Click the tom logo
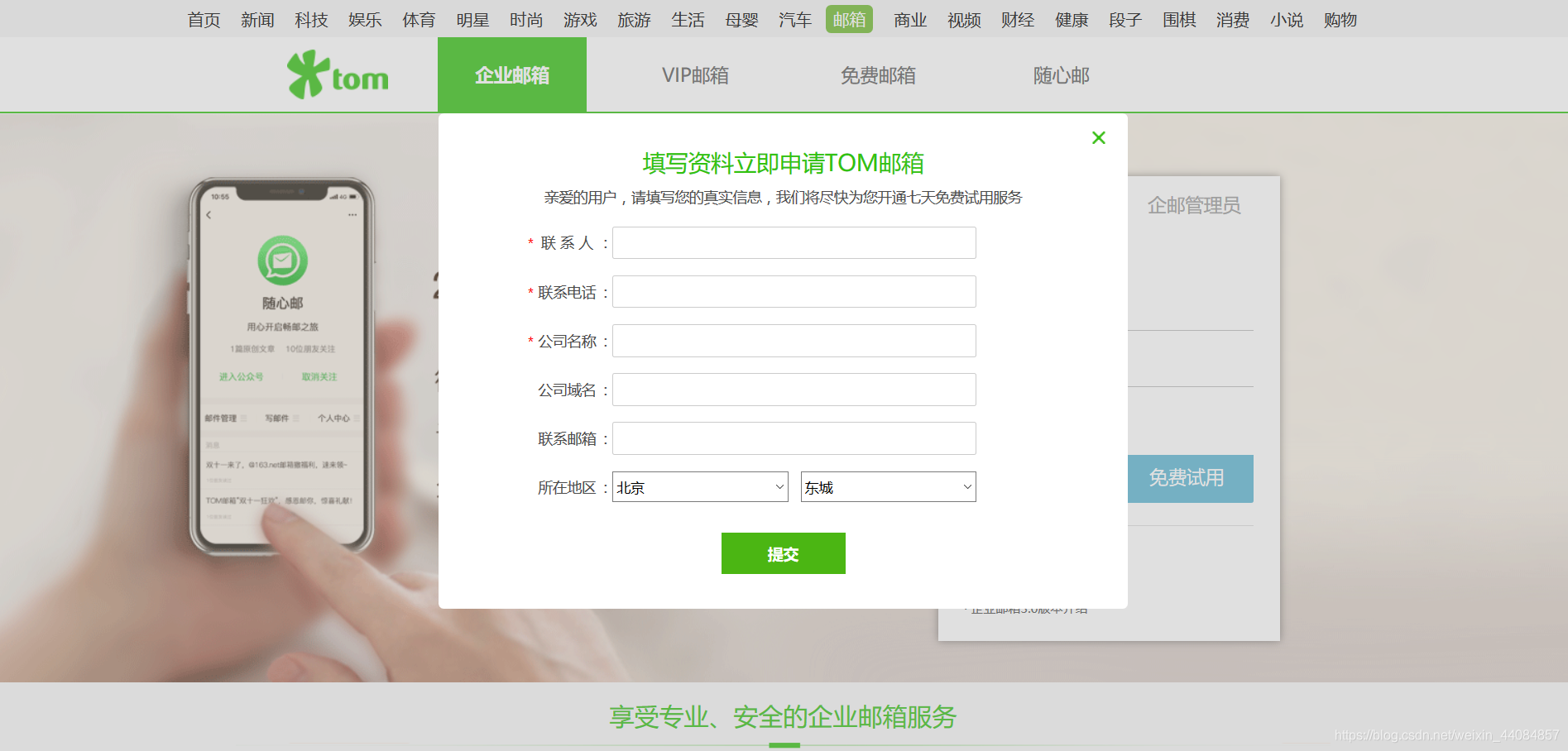Image resolution: width=1568 pixels, height=751 pixels. (x=338, y=74)
